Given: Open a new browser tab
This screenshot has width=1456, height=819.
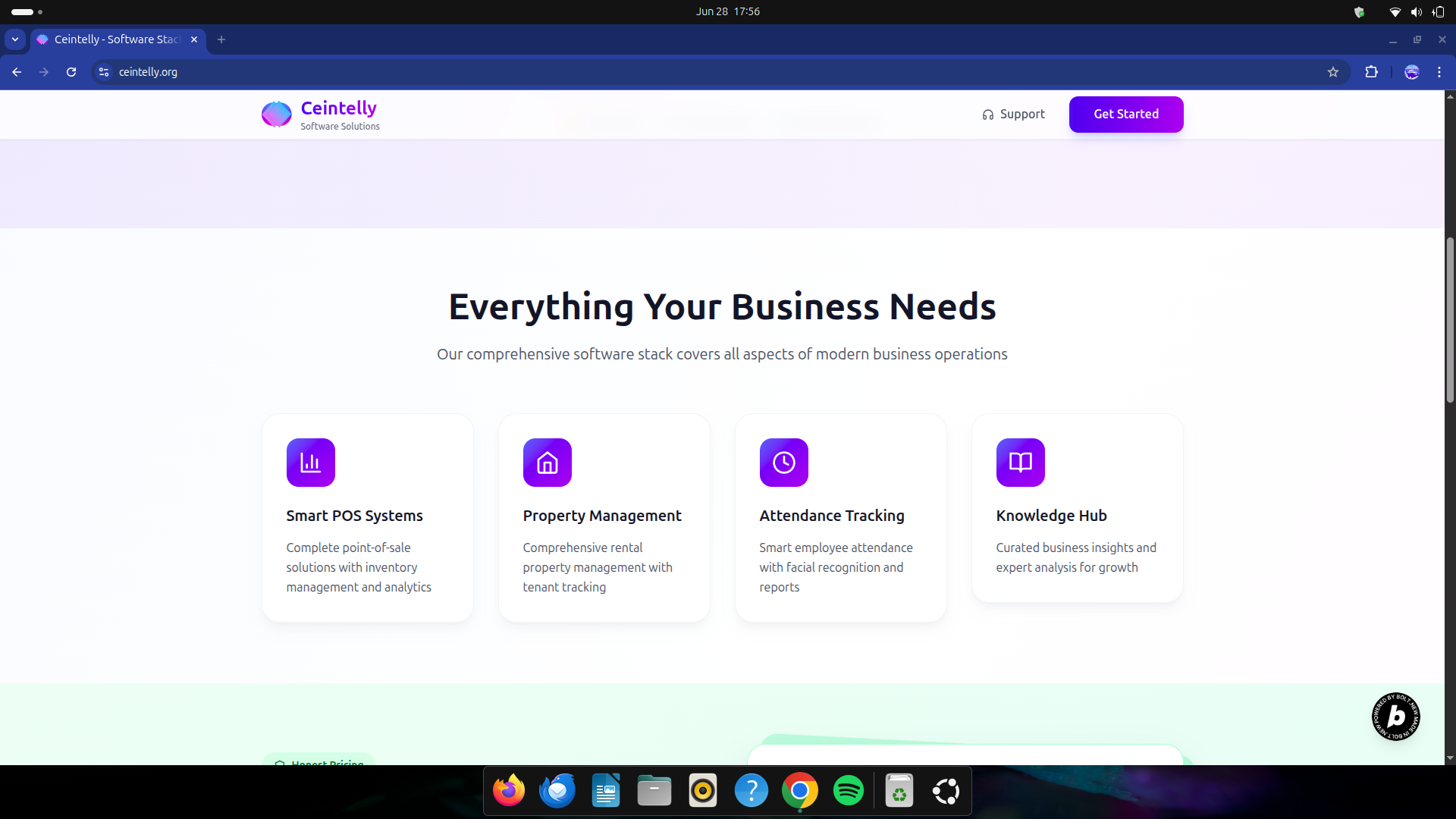Looking at the screenshot, I should pos(221,39).
